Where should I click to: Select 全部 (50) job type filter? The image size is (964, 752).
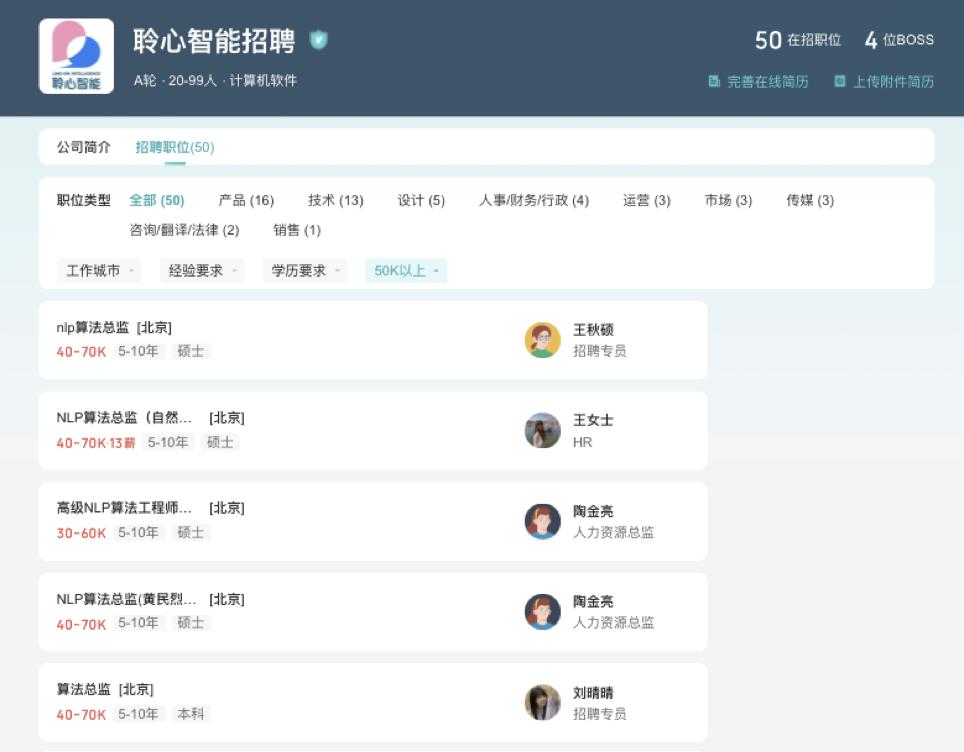[157, 200]
